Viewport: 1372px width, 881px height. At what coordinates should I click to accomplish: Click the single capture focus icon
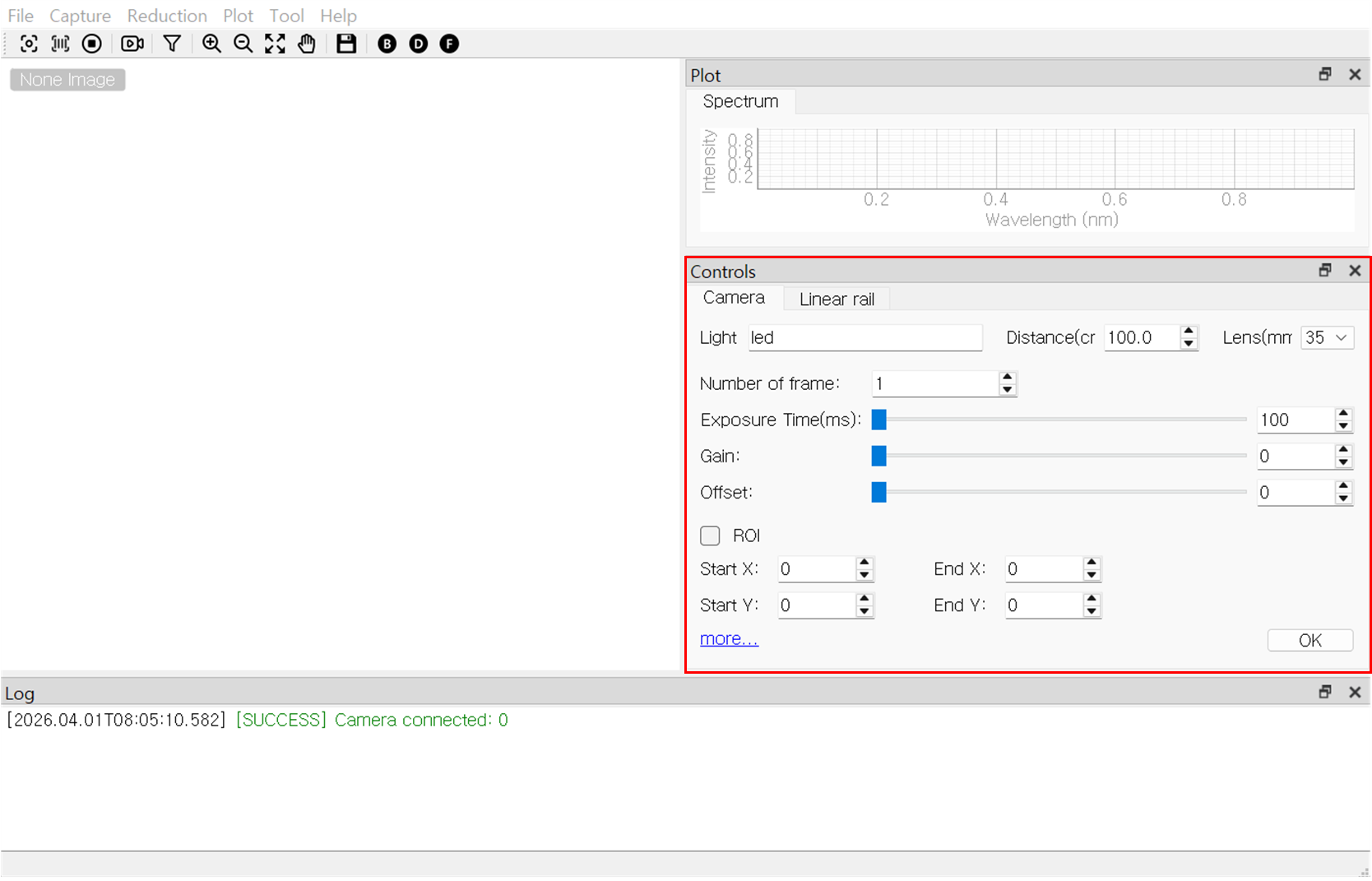[29, 44]
